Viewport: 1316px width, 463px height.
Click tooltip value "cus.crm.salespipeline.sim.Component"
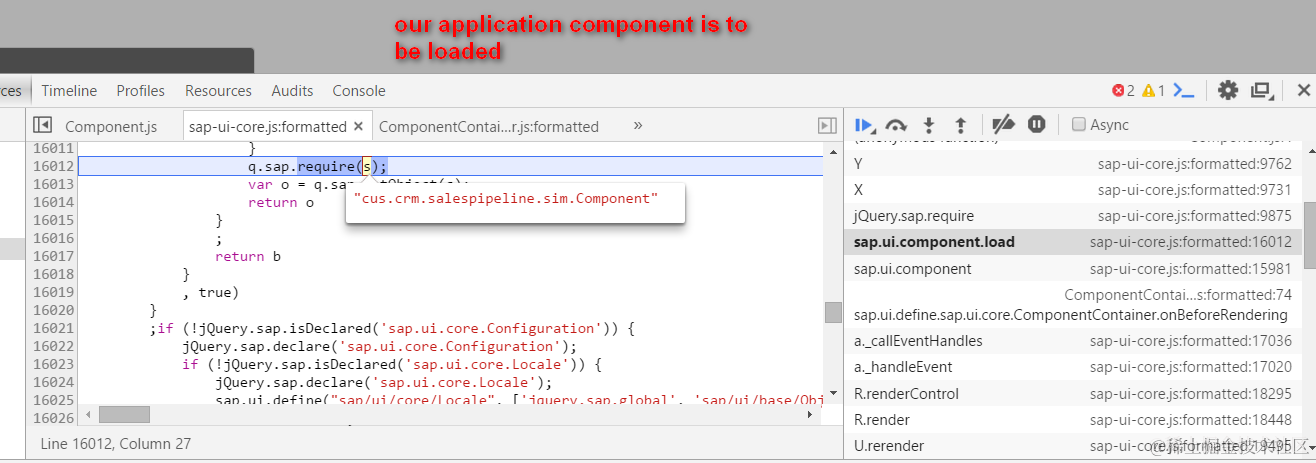coord(505,198)
